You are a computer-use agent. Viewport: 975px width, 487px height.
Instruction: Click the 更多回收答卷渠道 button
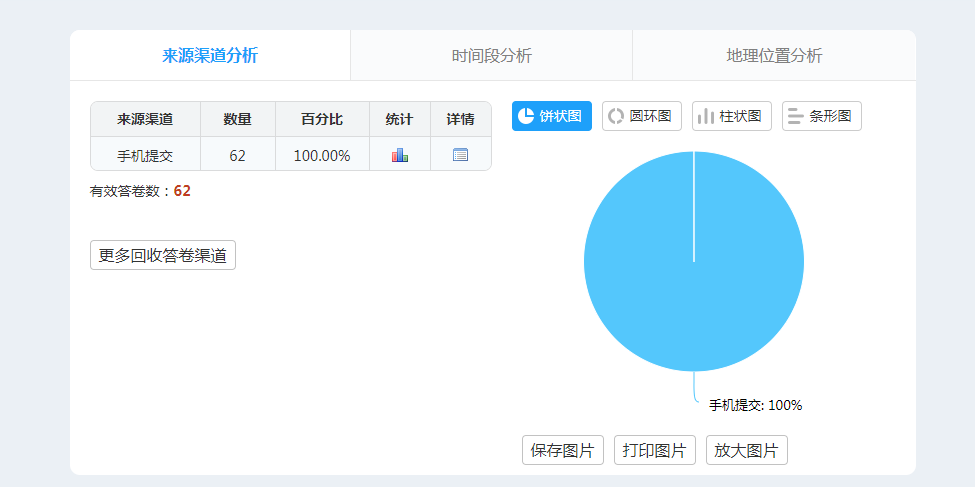tap(163, 255)
